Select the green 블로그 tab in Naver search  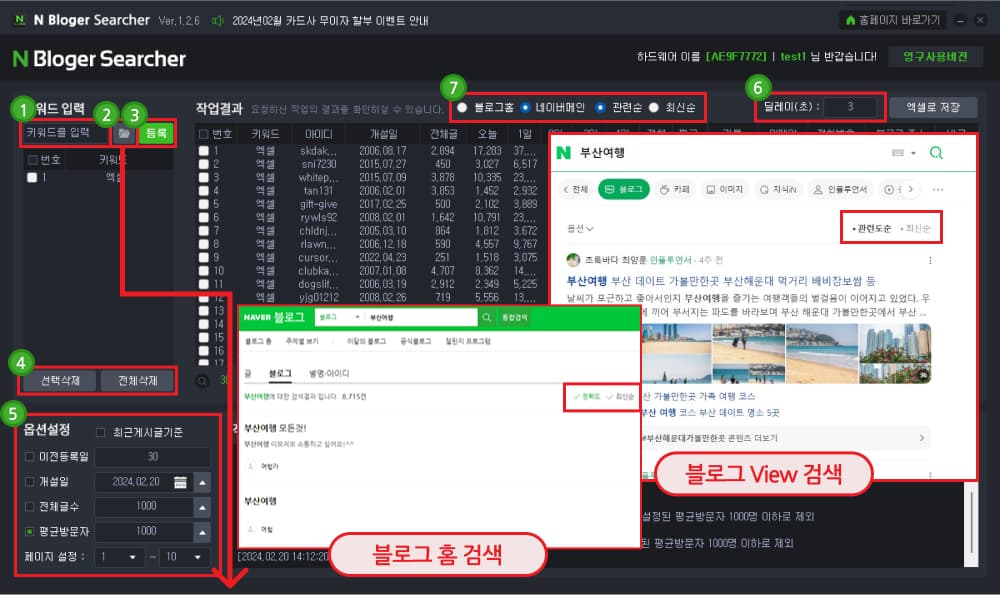624,189
